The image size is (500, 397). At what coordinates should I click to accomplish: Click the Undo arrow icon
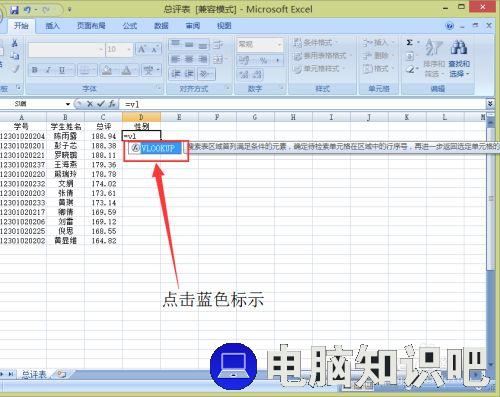28,10
